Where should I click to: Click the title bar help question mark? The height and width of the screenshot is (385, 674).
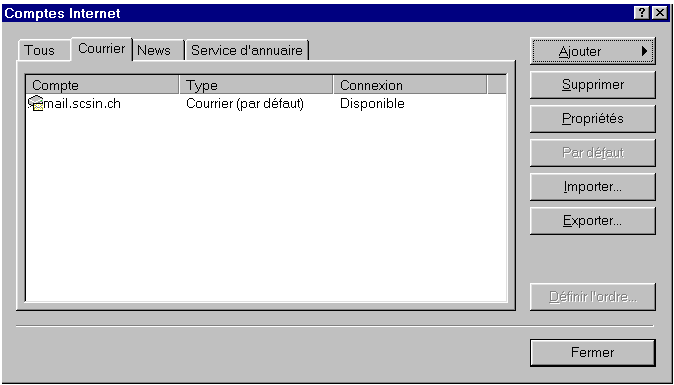[x=641, y=13]
